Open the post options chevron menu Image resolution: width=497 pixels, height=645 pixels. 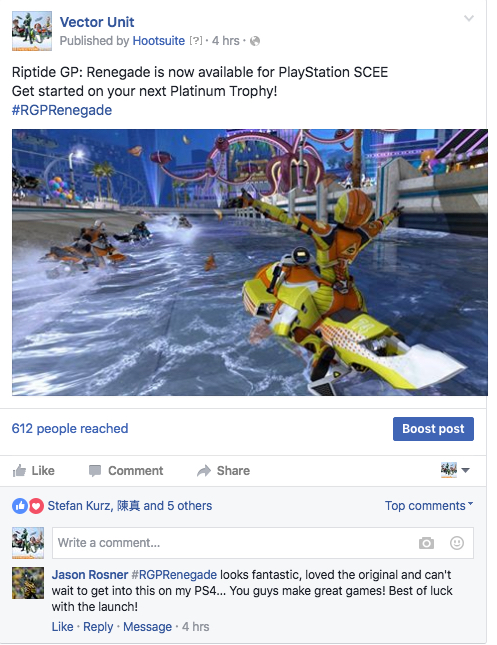point(469,18)
